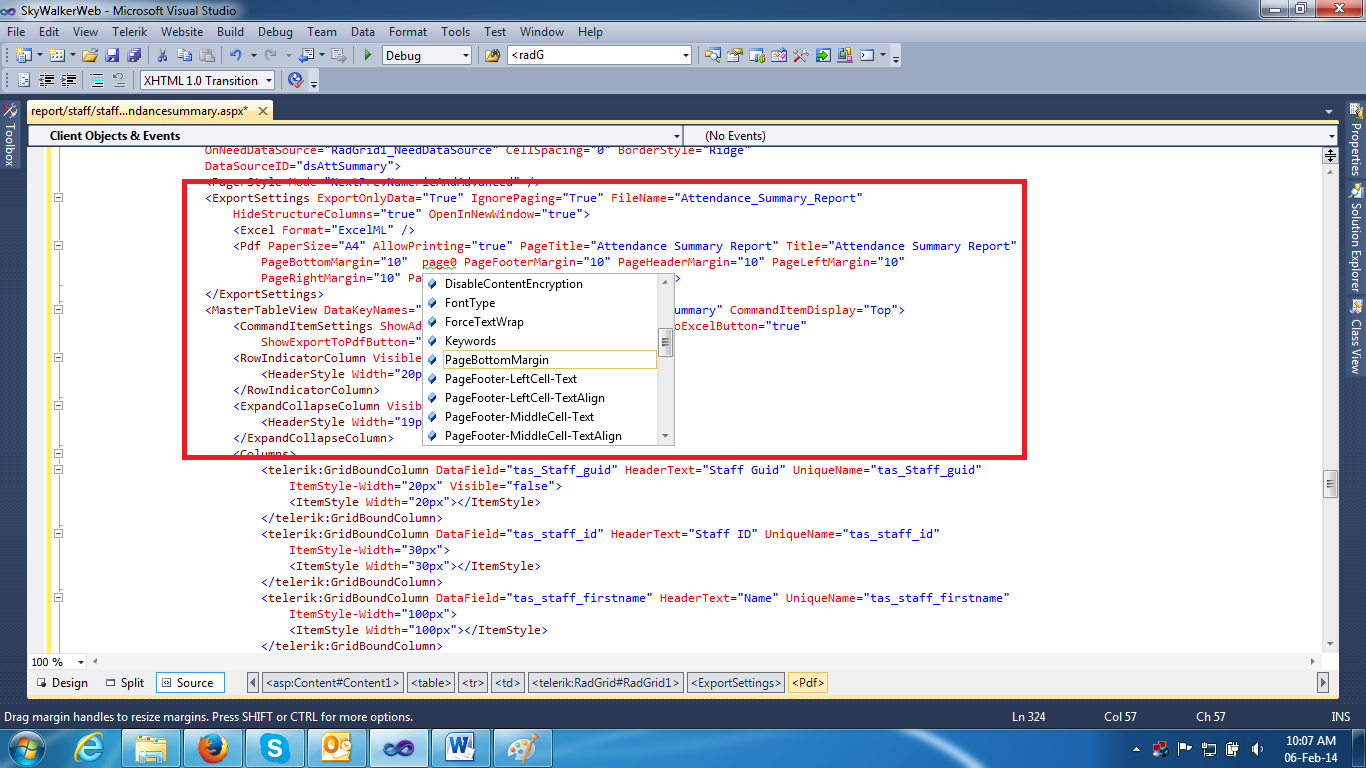The image size is (1366, 768).
Task: Open the Toolbox side panel tab
Action: [9, 136]
